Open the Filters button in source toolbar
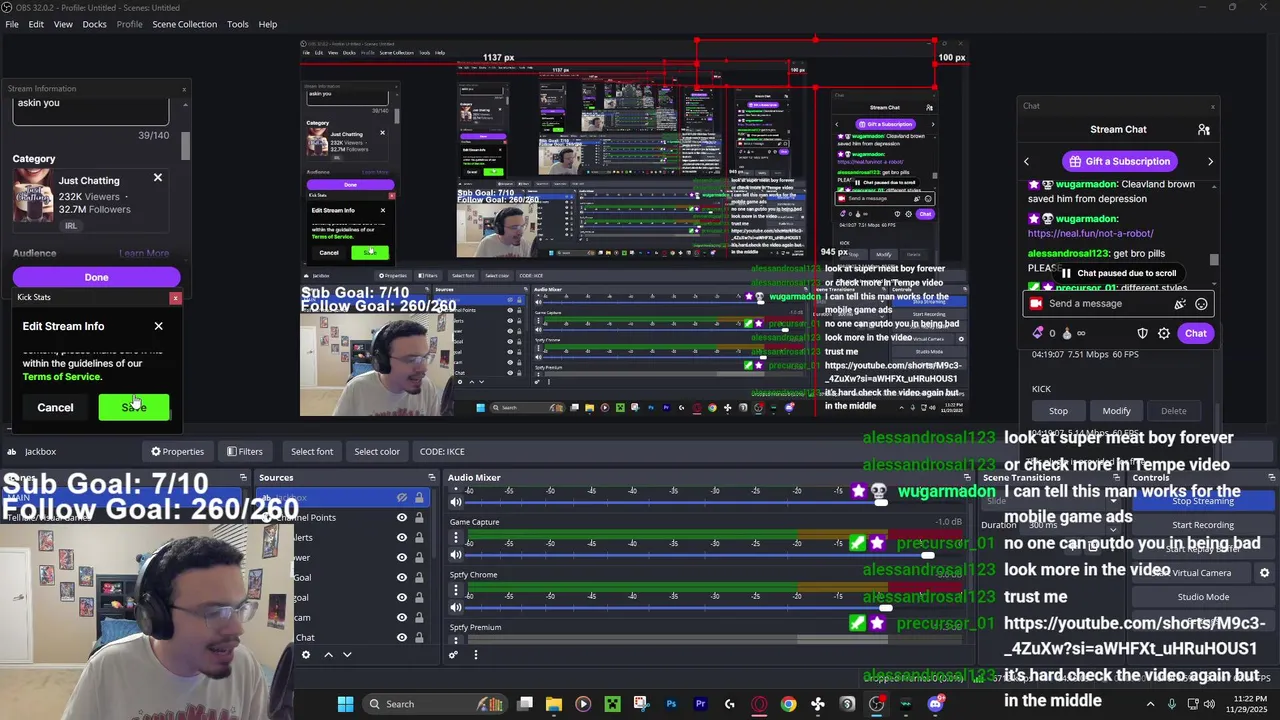 tap(245, 452)
